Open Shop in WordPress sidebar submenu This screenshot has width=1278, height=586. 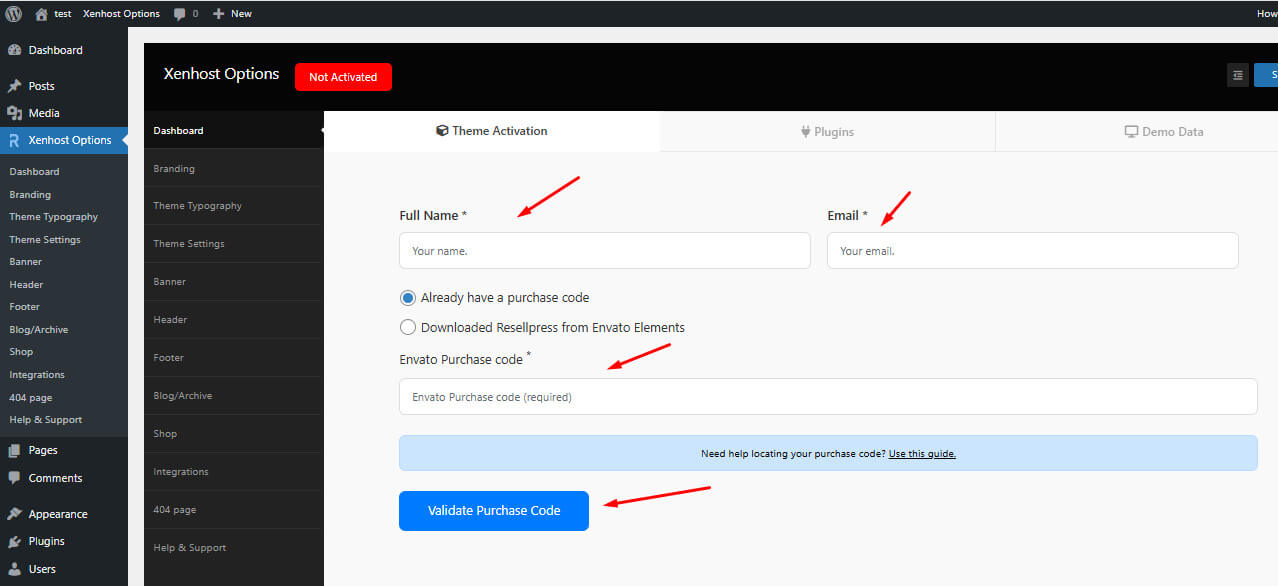pyautogui.click(x=21, y=352)
